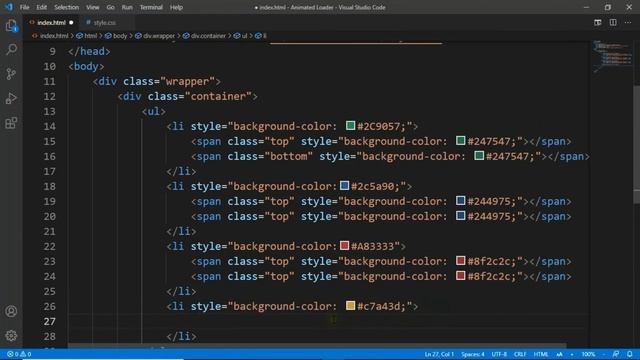The image size is (640, 360).
Task: Open the Selection menu
Action: [x=67, y=7]
